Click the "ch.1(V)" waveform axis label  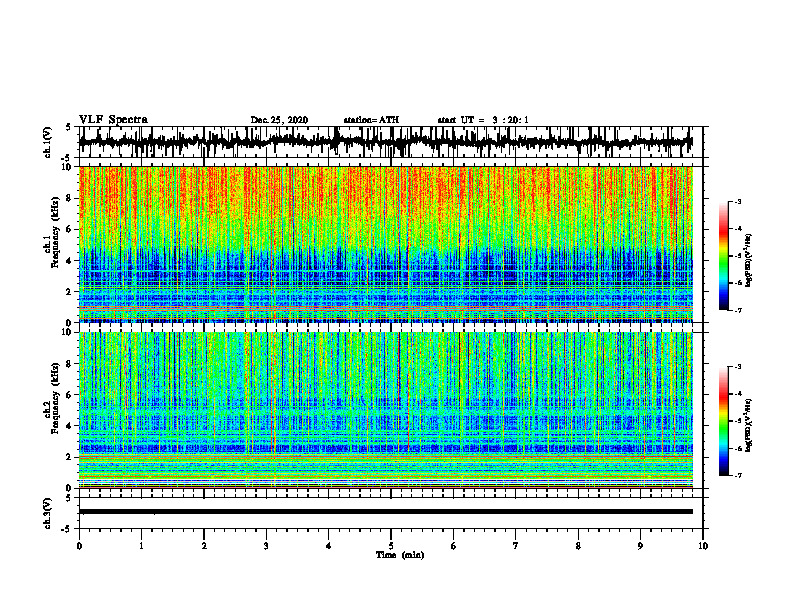click(x=48, y=142)
